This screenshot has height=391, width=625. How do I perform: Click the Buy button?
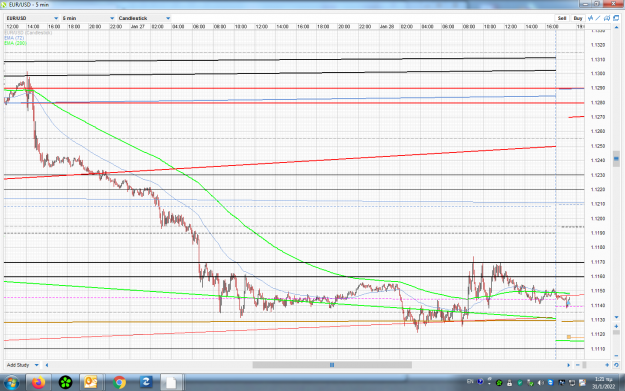(578, 18)
